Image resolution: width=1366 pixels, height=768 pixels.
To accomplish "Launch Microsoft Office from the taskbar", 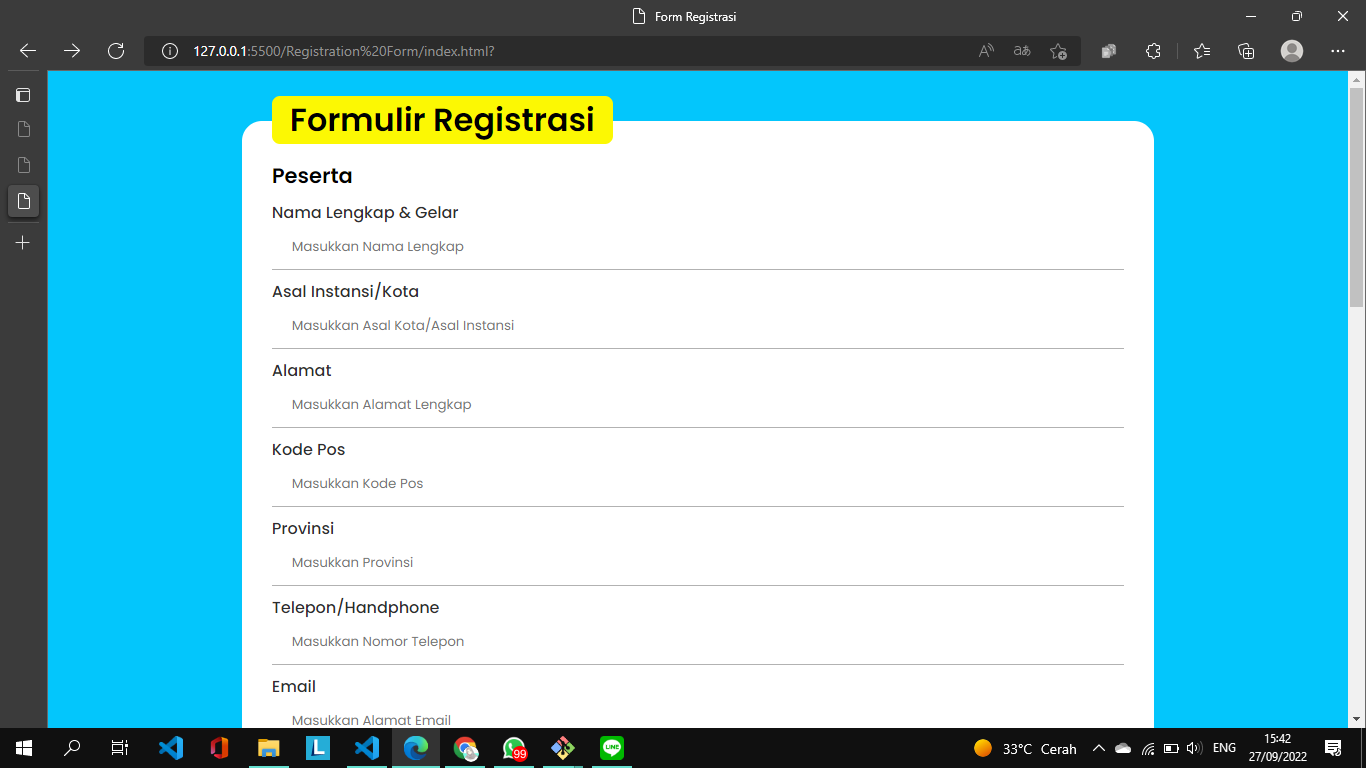I will tap(220, 748).
